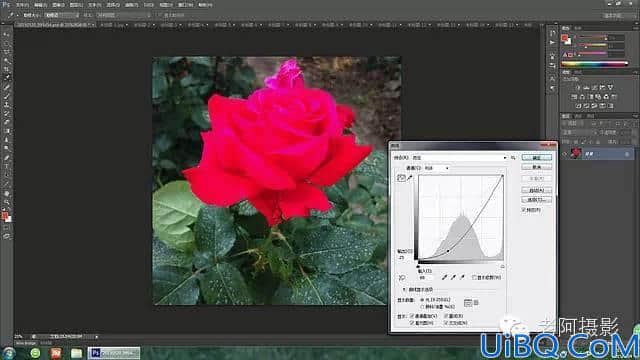
Task: Pick the black point eyedropper in Curves
Action: point(444,277)
